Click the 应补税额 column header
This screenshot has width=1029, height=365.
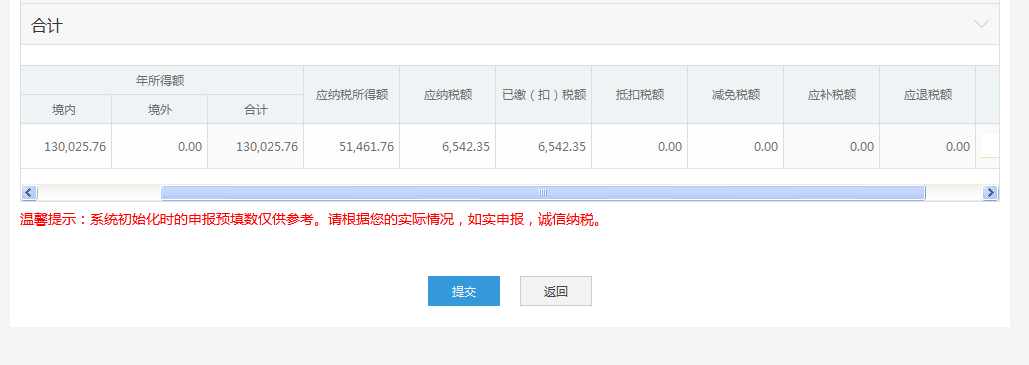[831, 95]
